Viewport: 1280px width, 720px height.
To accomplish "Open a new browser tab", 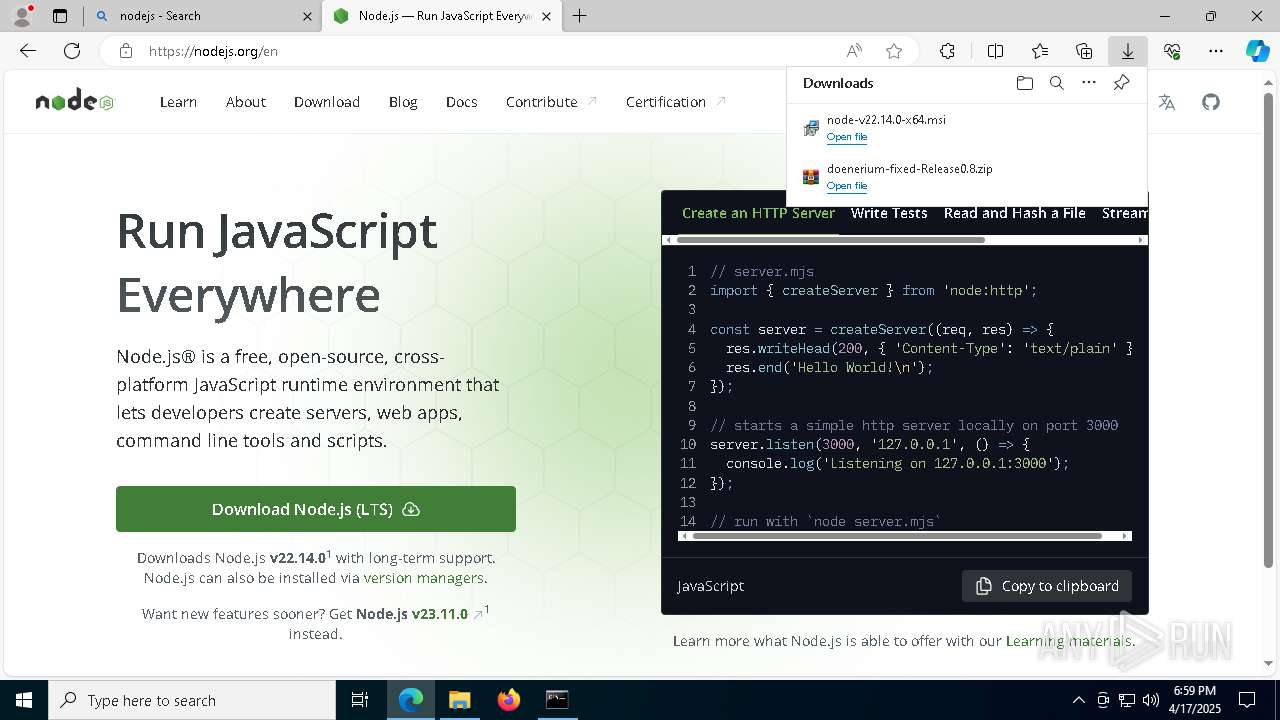I will click(x=580, y=16).
